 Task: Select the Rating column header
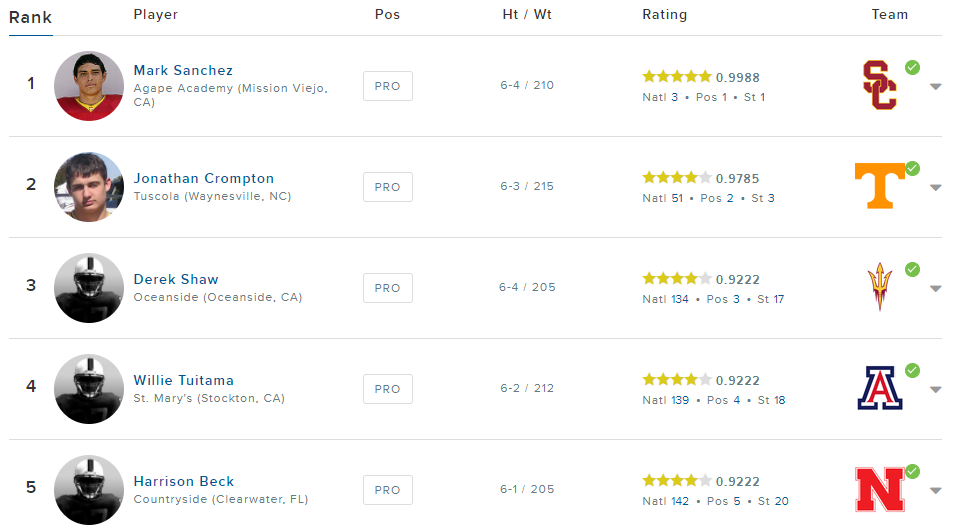click(x=664, y=15)
